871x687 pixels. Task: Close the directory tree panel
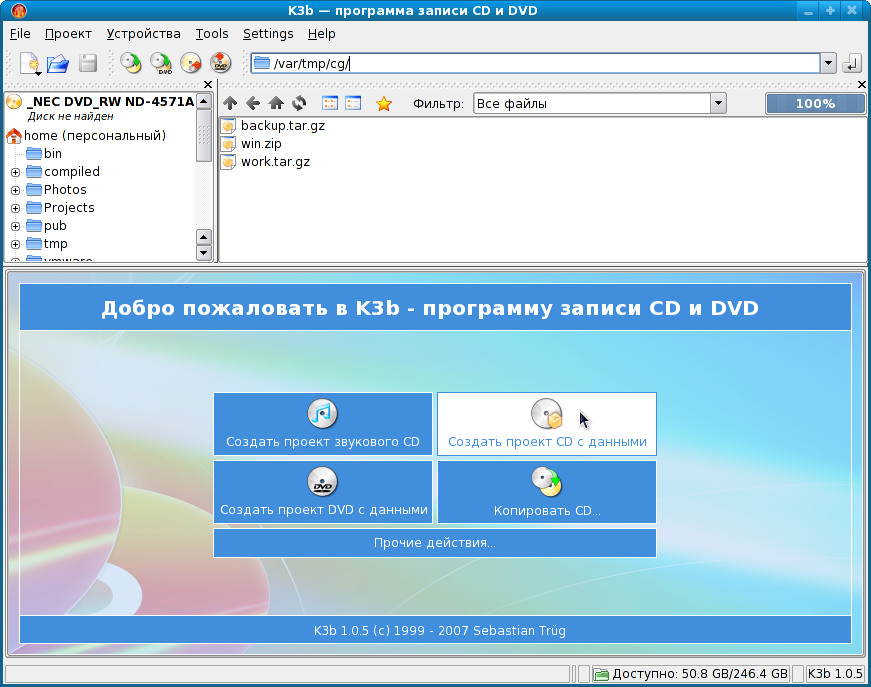(x=208, y=84)
